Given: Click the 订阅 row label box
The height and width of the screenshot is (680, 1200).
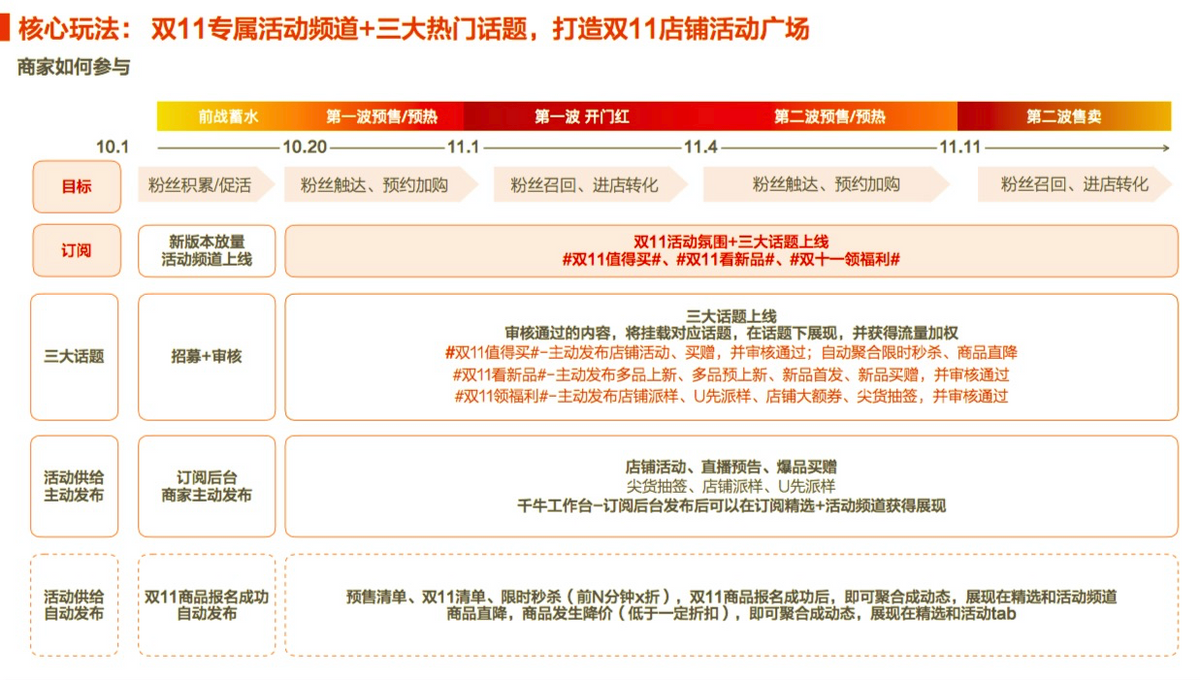Looking at the screenshot, I should tap(77, 250).
